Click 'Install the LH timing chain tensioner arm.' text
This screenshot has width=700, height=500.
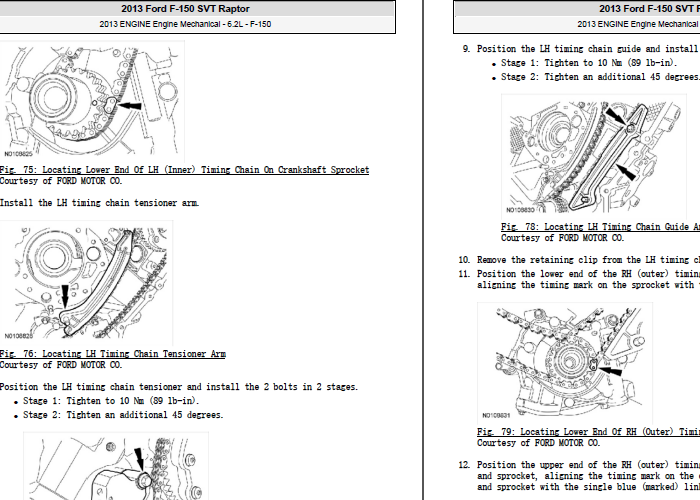point(100,203)
